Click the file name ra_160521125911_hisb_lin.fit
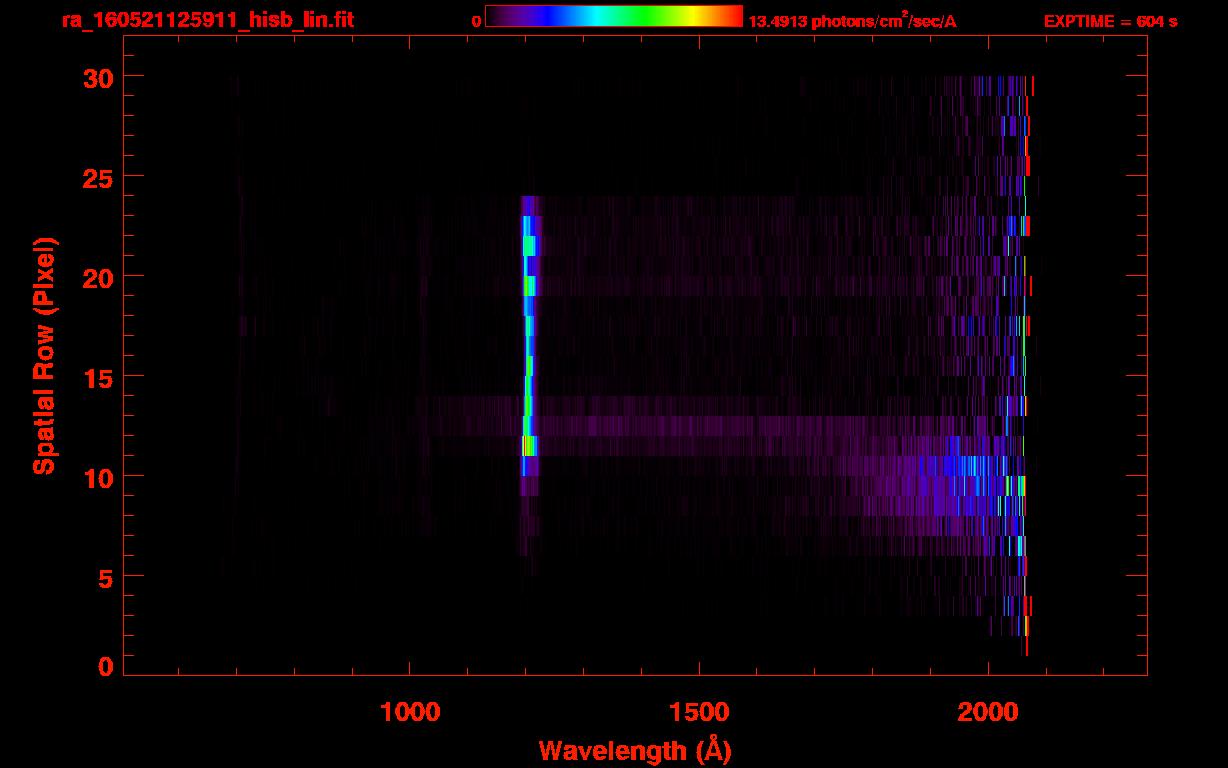The image size is (1228, 768). pyautogui.click(x=207, y=20)
